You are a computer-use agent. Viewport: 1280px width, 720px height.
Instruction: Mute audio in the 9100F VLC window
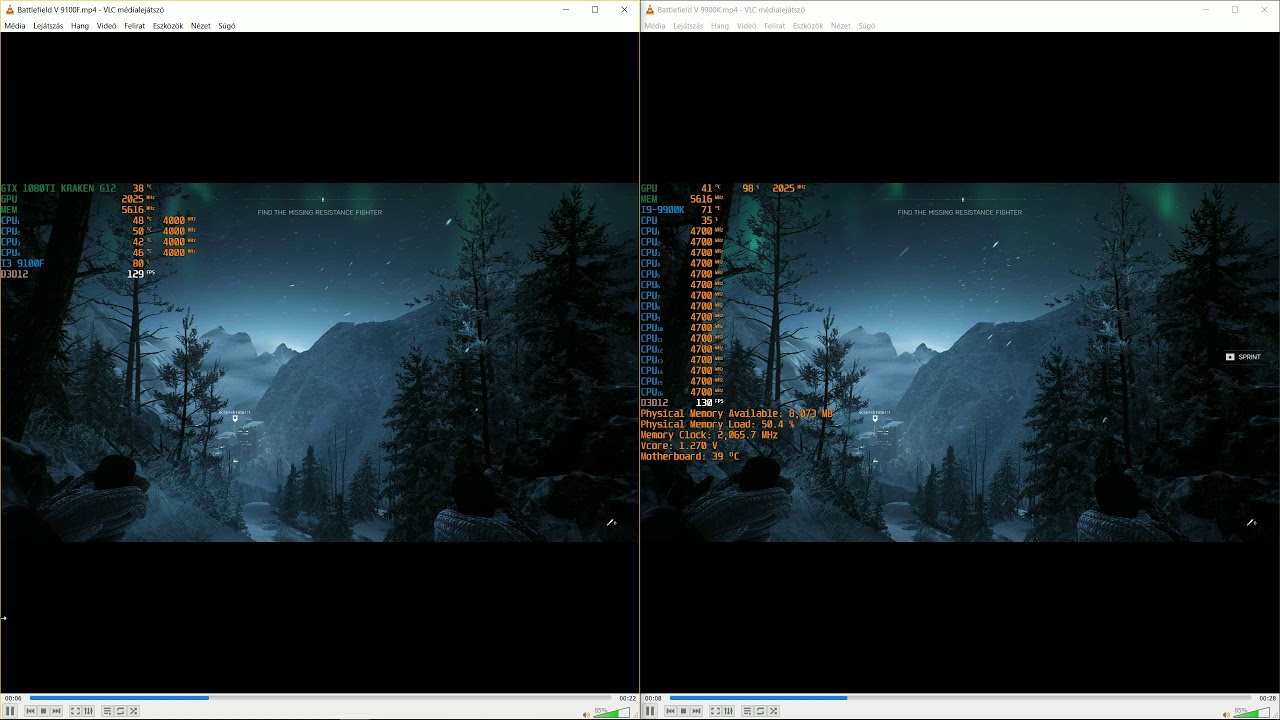coord(587,713)
